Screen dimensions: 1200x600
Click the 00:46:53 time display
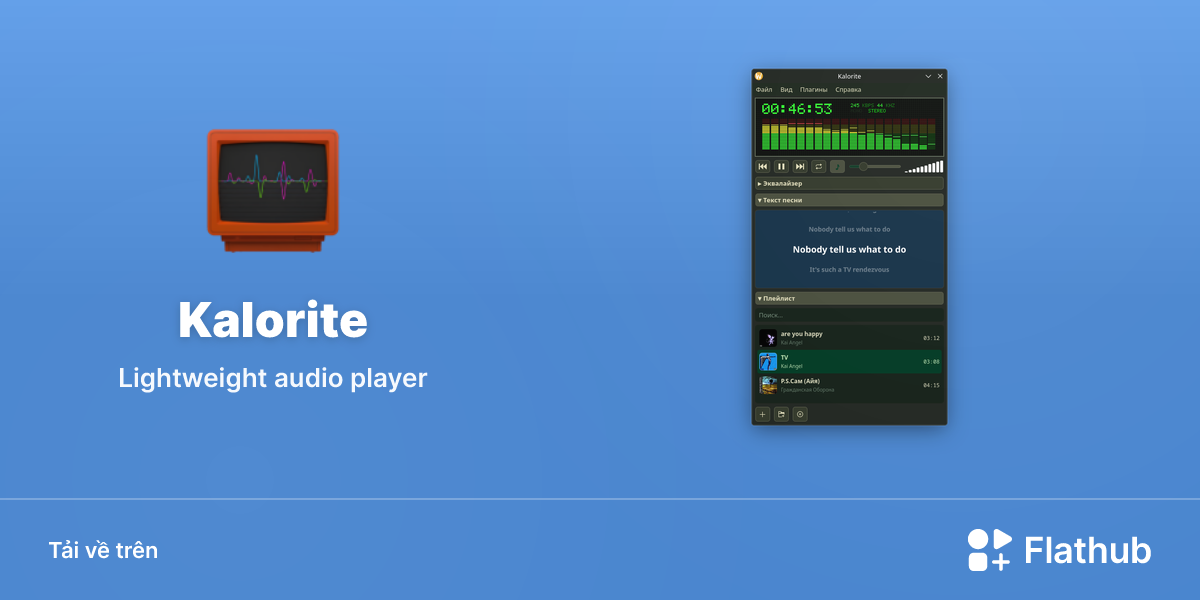click(x=797, y=108)
